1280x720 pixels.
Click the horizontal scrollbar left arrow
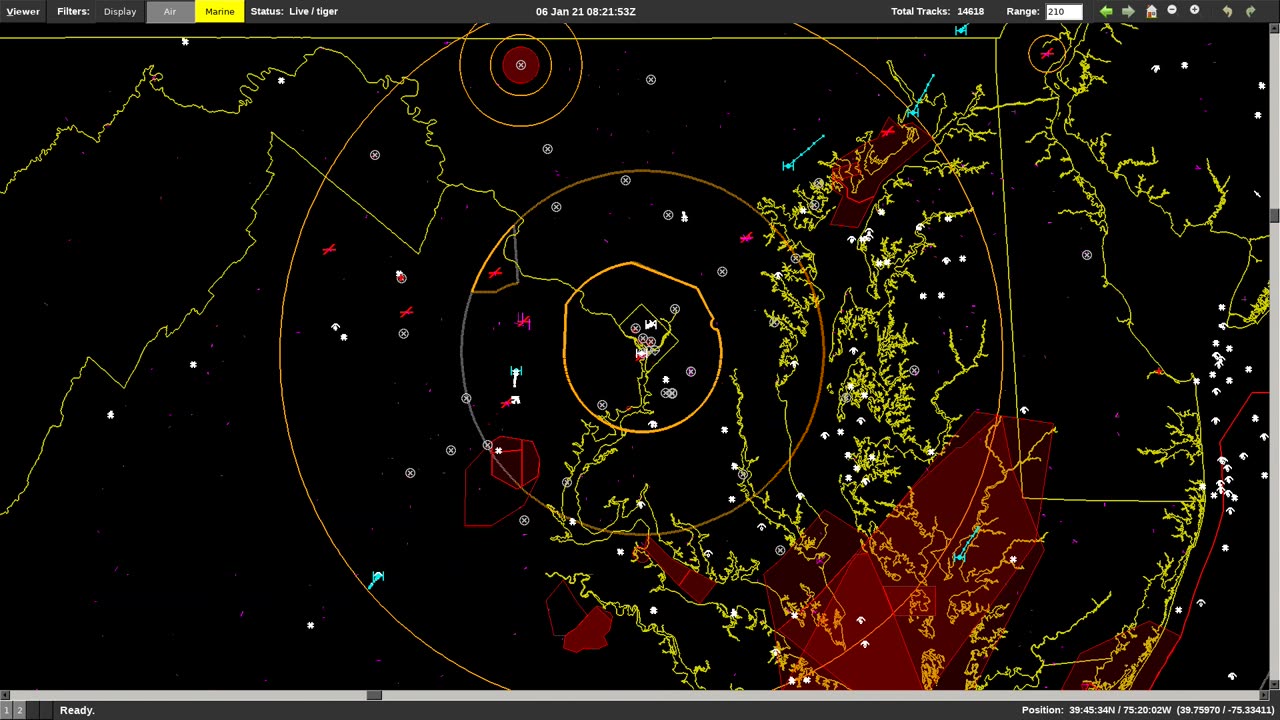tap(4, 695)
